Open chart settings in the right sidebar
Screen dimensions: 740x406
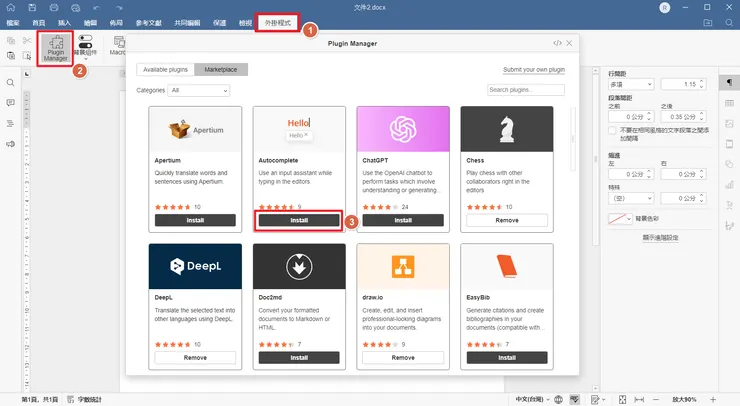[x=729, y=185]
